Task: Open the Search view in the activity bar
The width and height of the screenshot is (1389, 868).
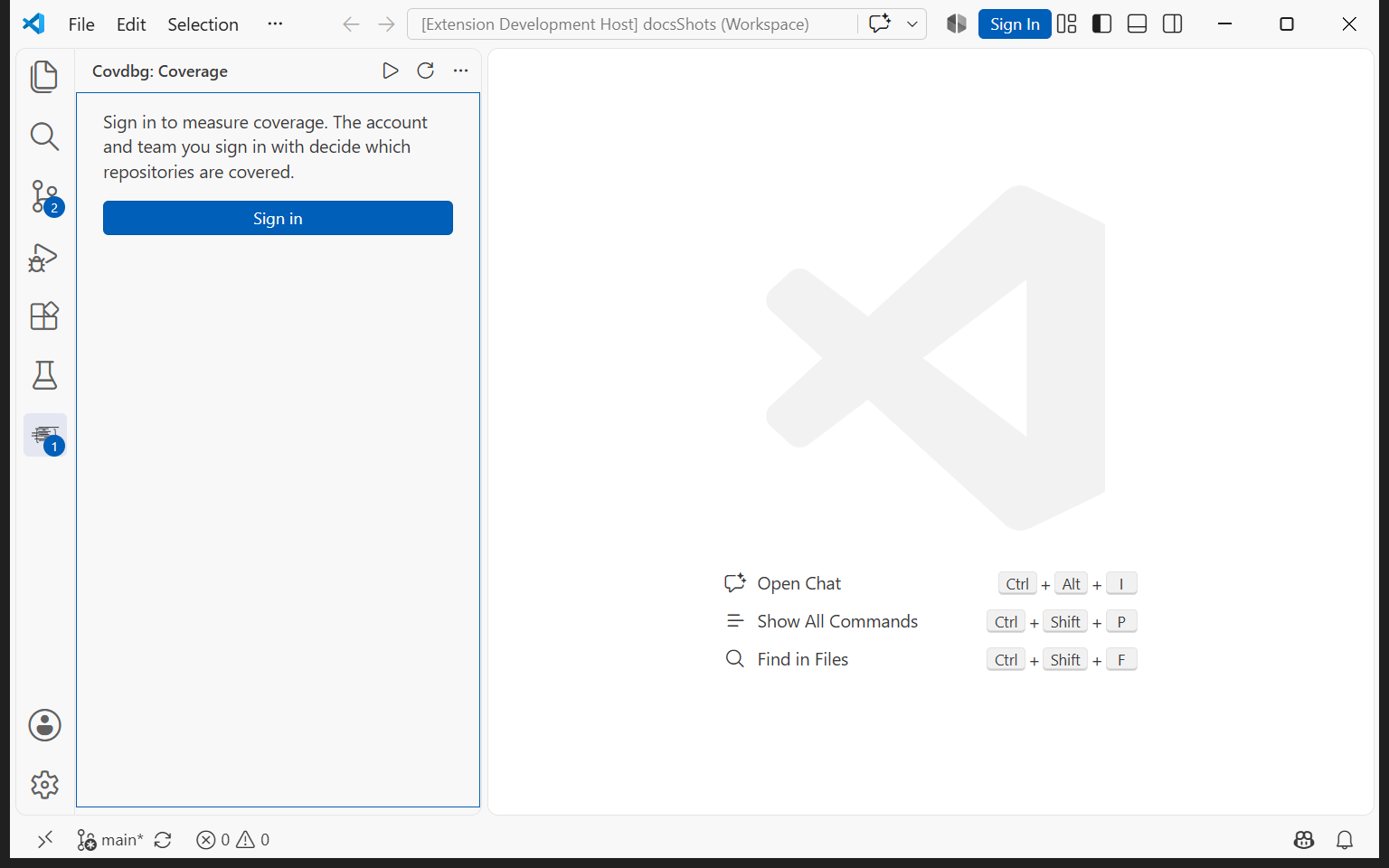Action: [x=44, y=137]
